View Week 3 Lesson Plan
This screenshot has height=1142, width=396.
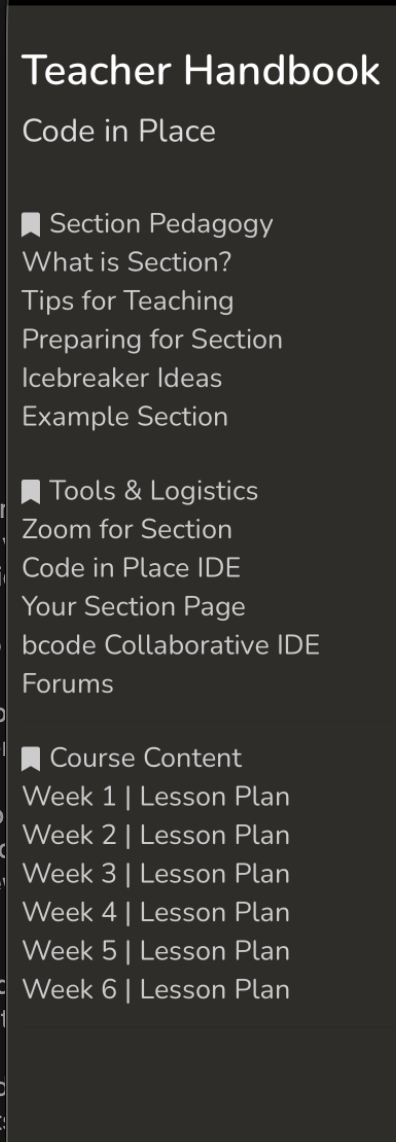click(x=156, y=873)
